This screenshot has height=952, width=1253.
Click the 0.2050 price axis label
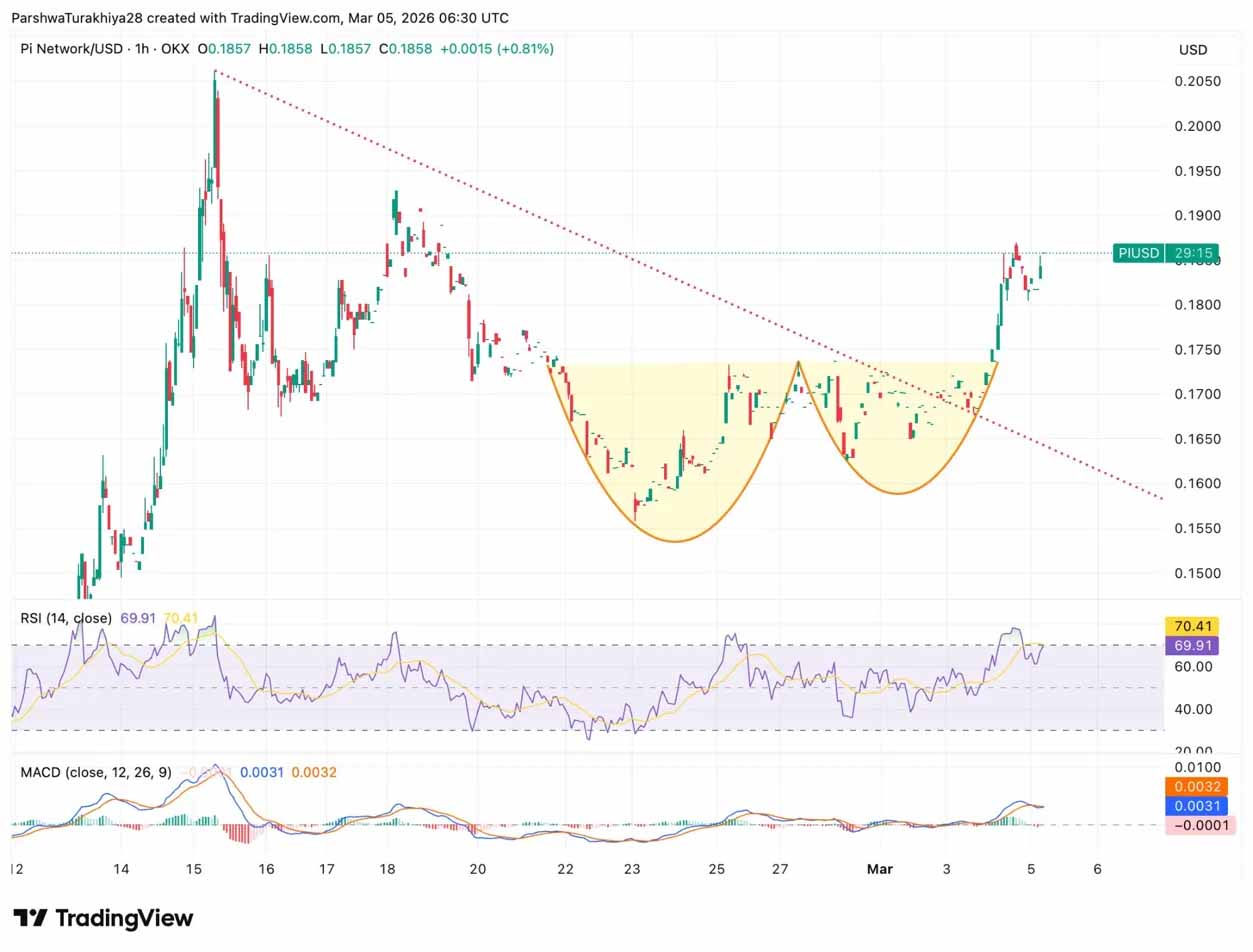1197,81
